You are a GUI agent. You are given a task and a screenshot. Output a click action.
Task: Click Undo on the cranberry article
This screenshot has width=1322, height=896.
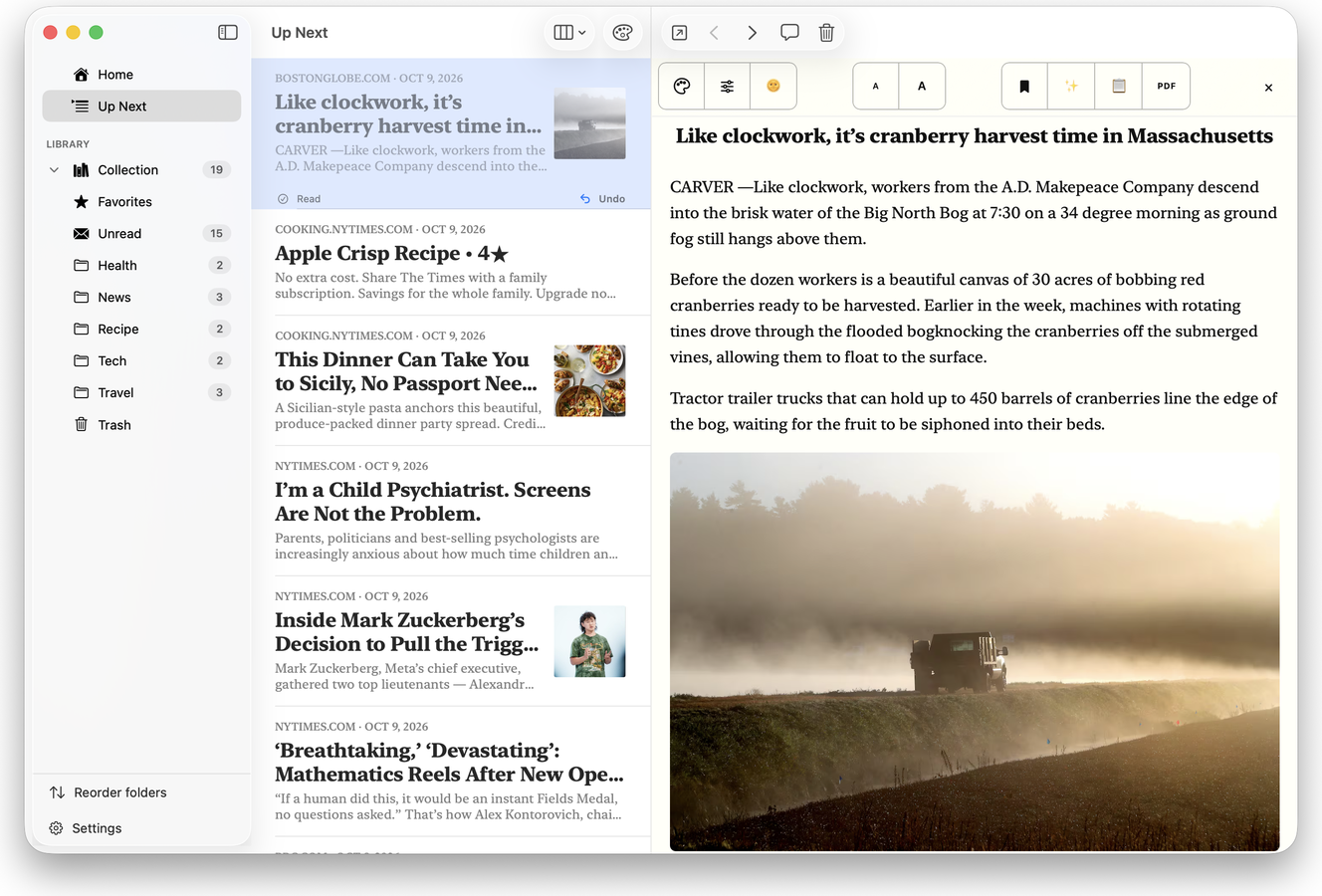pyautogui.click(x=602, y=199)
